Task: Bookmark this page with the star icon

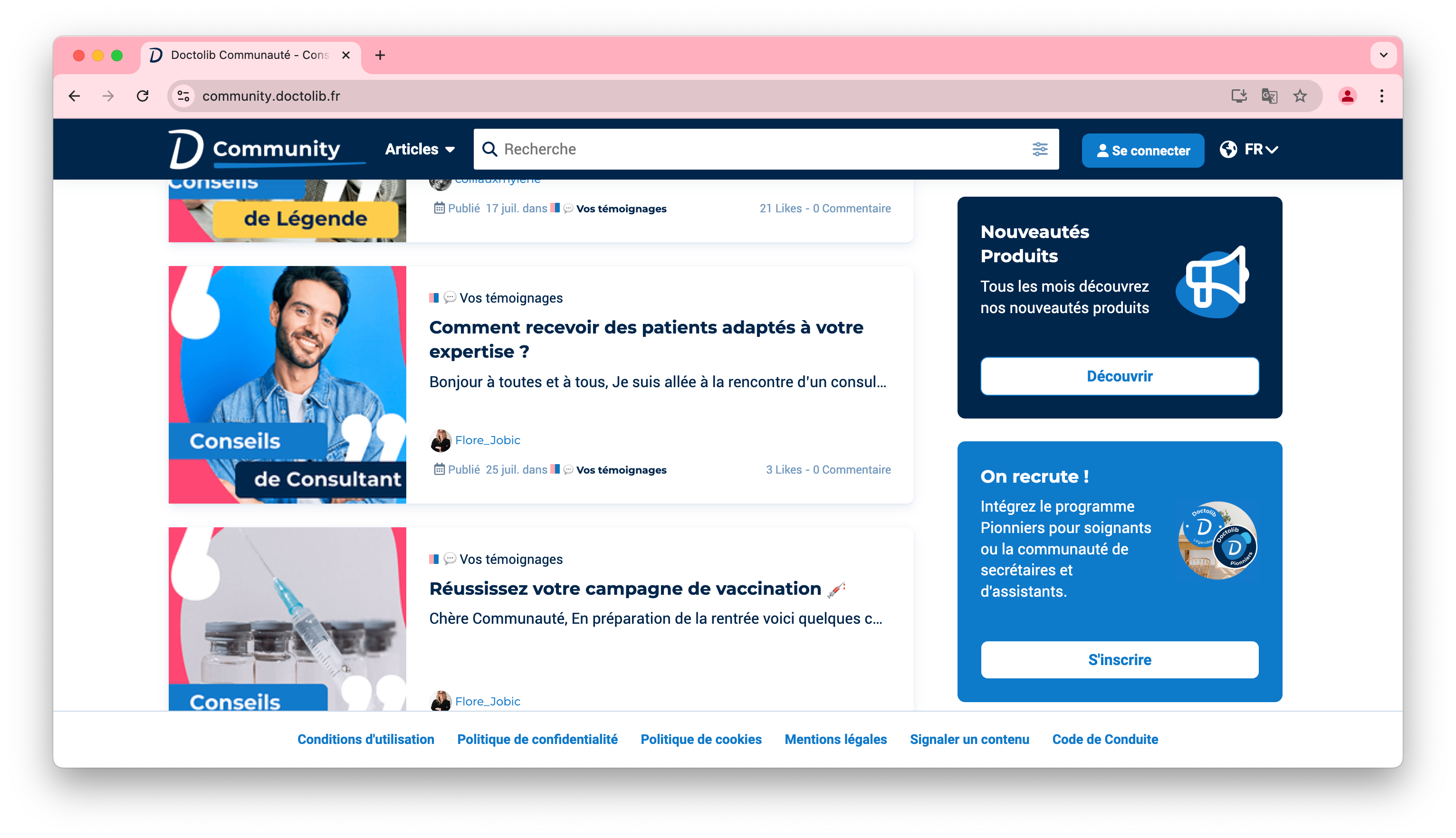Action: coord(1299,95)
